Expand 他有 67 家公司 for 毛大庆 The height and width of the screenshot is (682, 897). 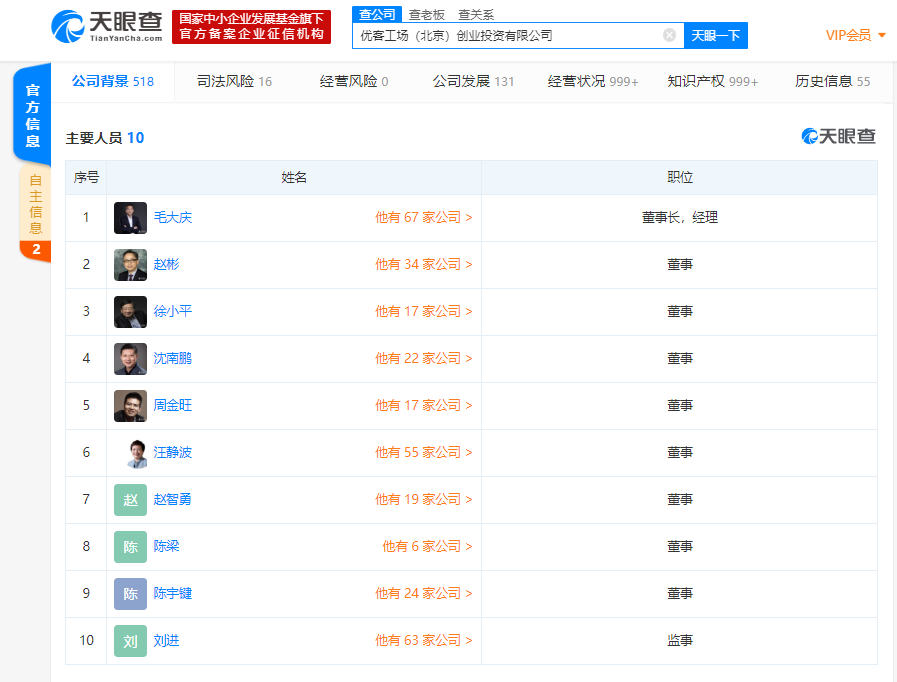click(423, 217)
